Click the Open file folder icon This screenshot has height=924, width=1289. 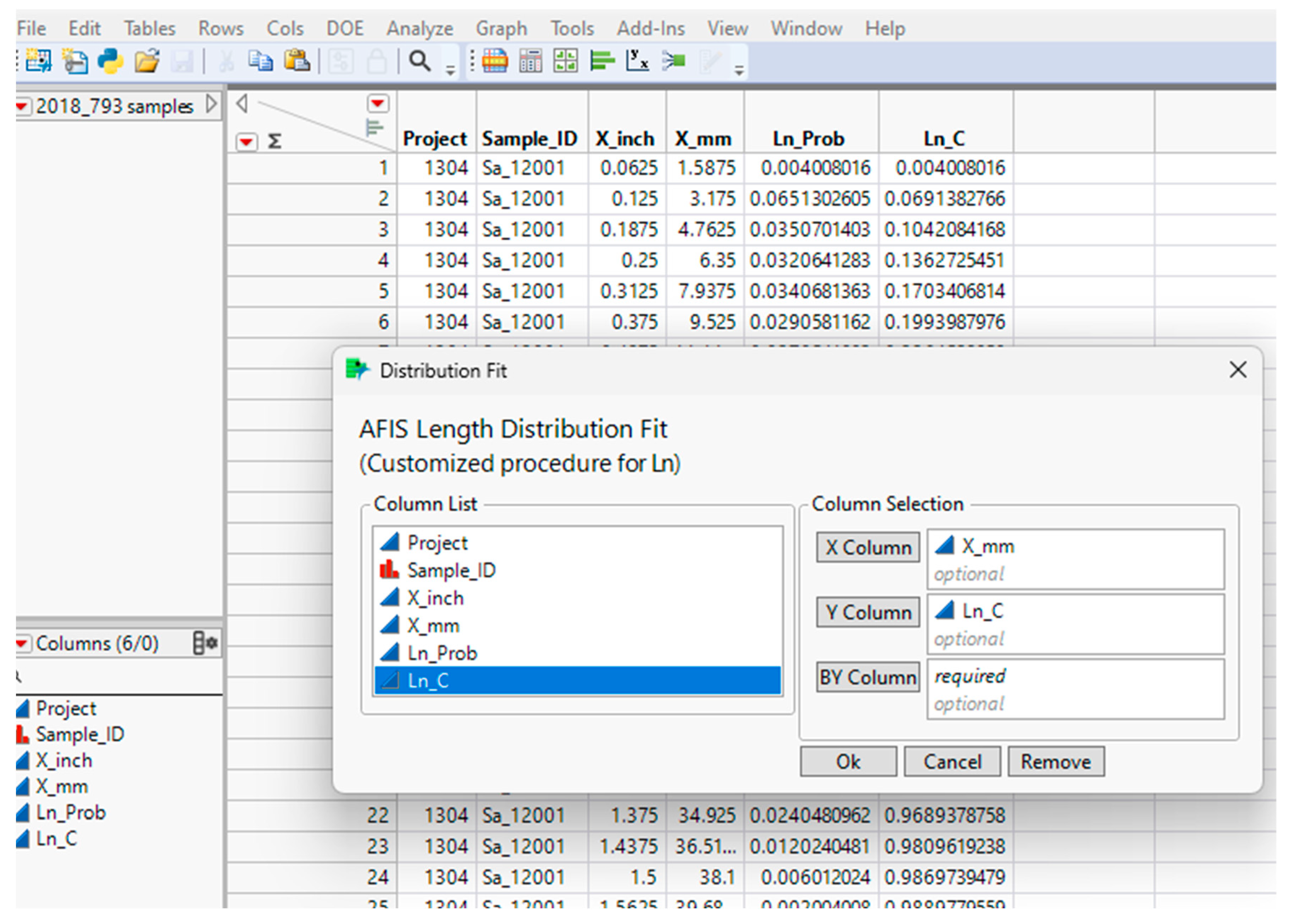click(147, 61)
